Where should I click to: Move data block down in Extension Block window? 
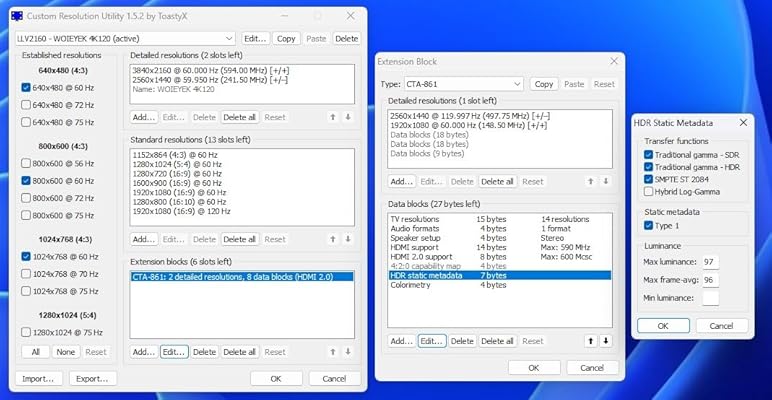coord(606,341)
